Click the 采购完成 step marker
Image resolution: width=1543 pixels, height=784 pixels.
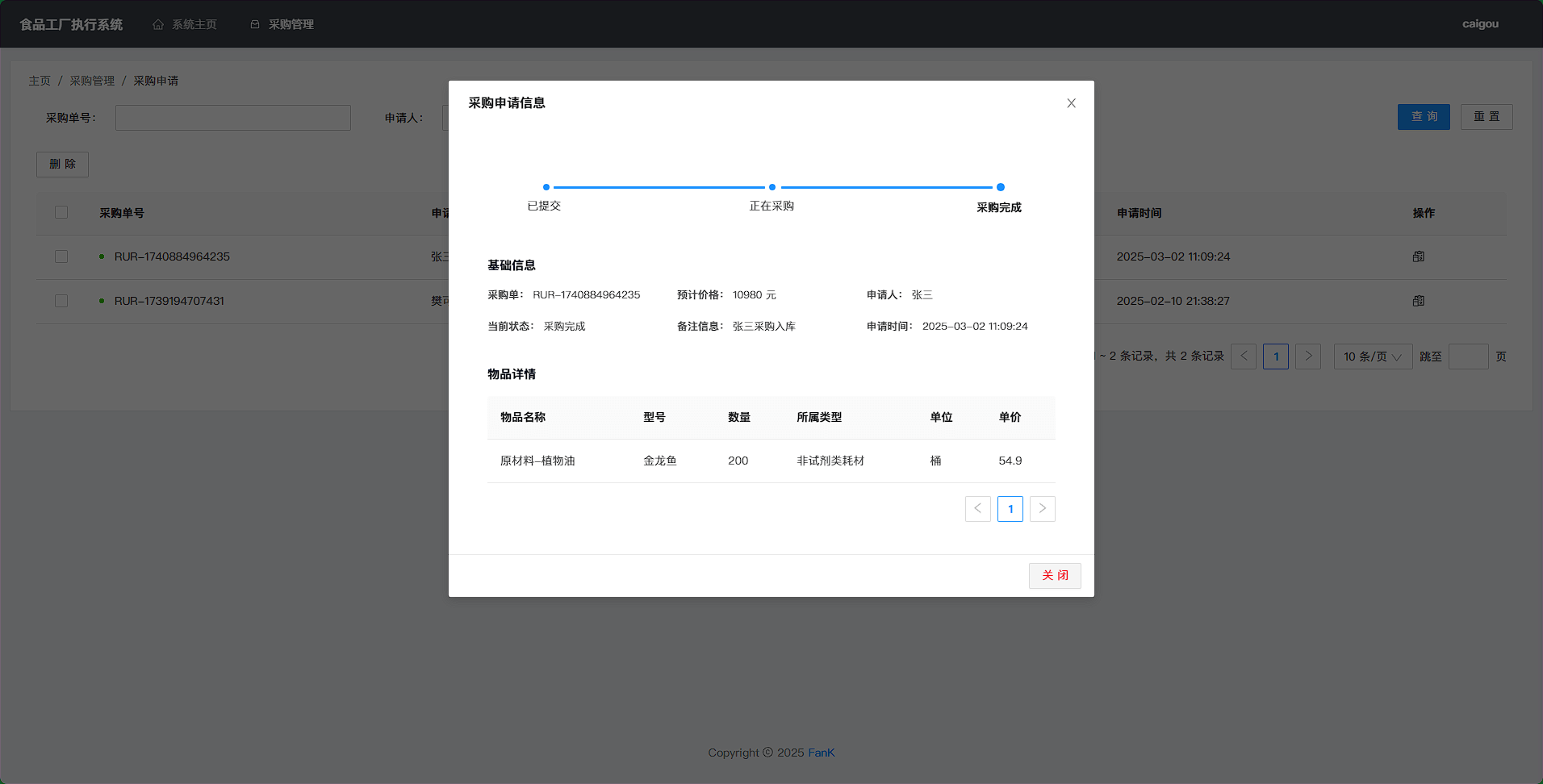[1000, 187]
